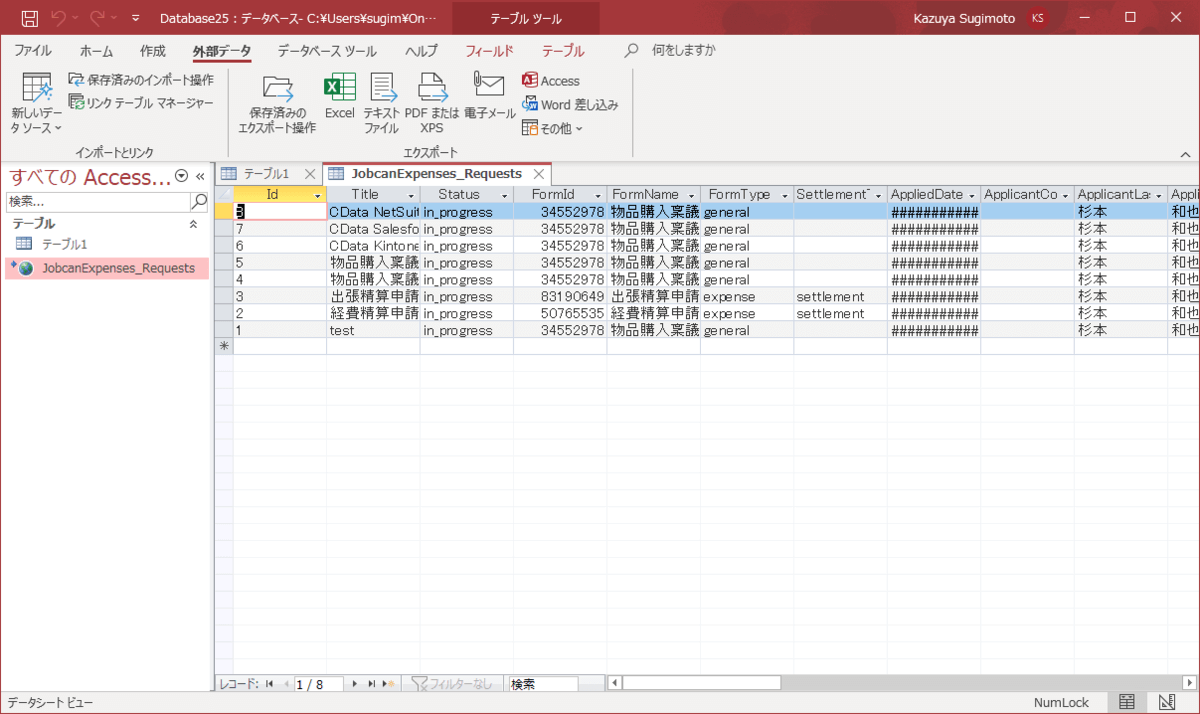Screen dimensions: 1200x714
Task: Open the 新しいデータソース menu
Action: pos(37,104)
